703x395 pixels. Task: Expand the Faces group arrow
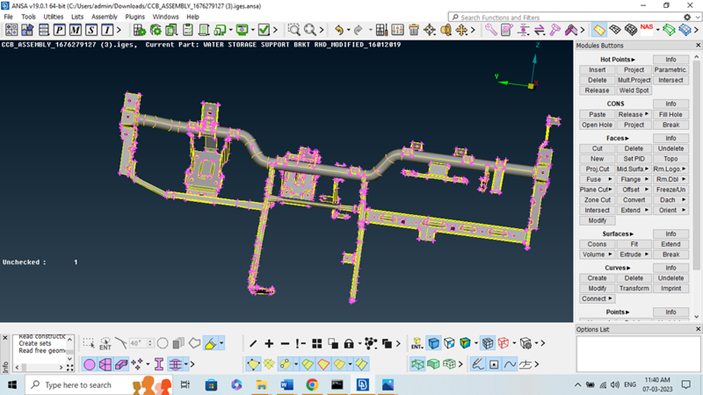tap(627, 139)
